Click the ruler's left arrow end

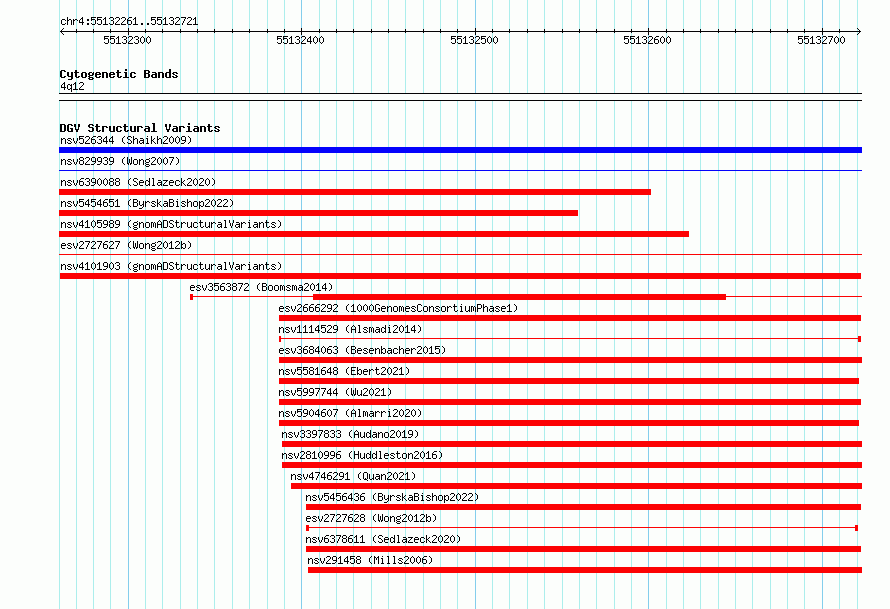[x=62, y=32]
